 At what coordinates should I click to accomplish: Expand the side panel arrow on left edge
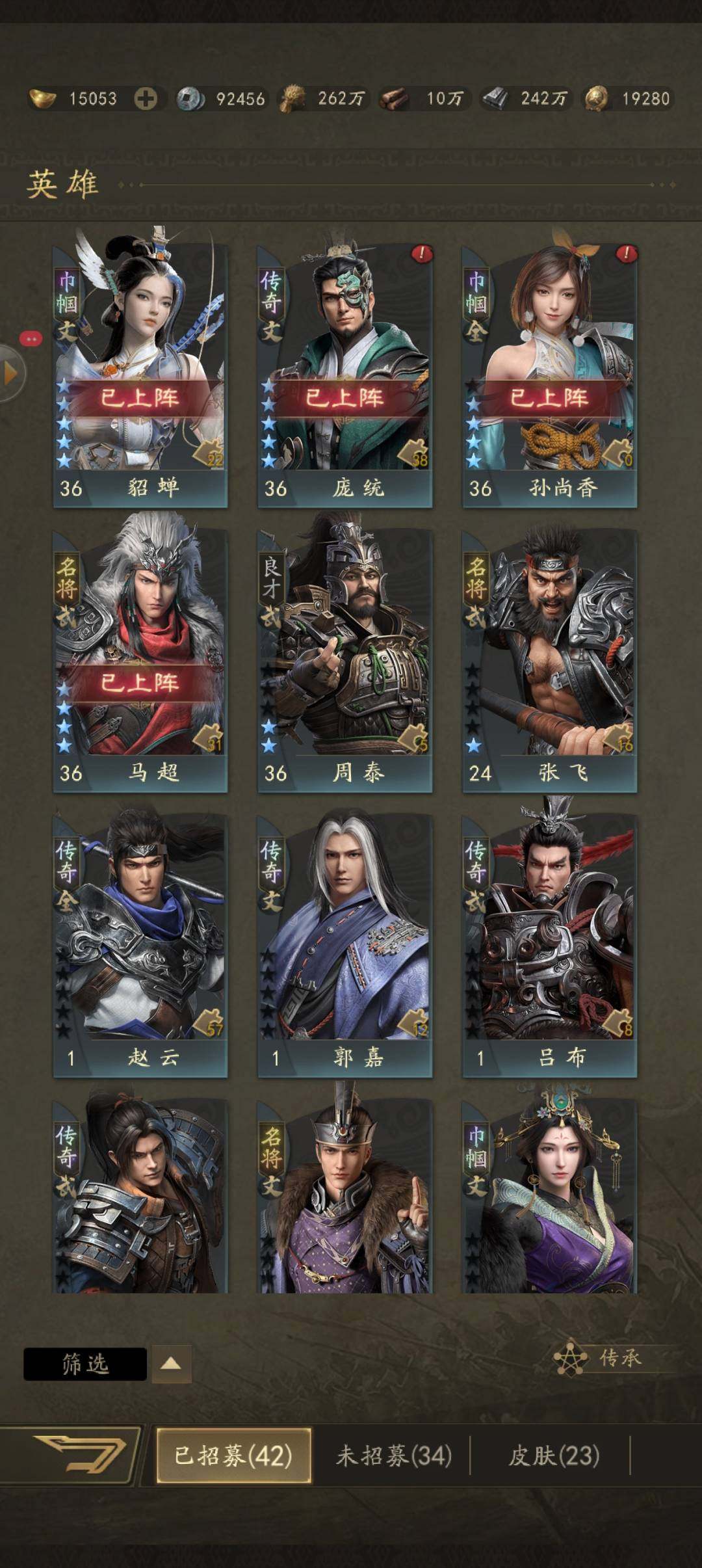[12, 373]
